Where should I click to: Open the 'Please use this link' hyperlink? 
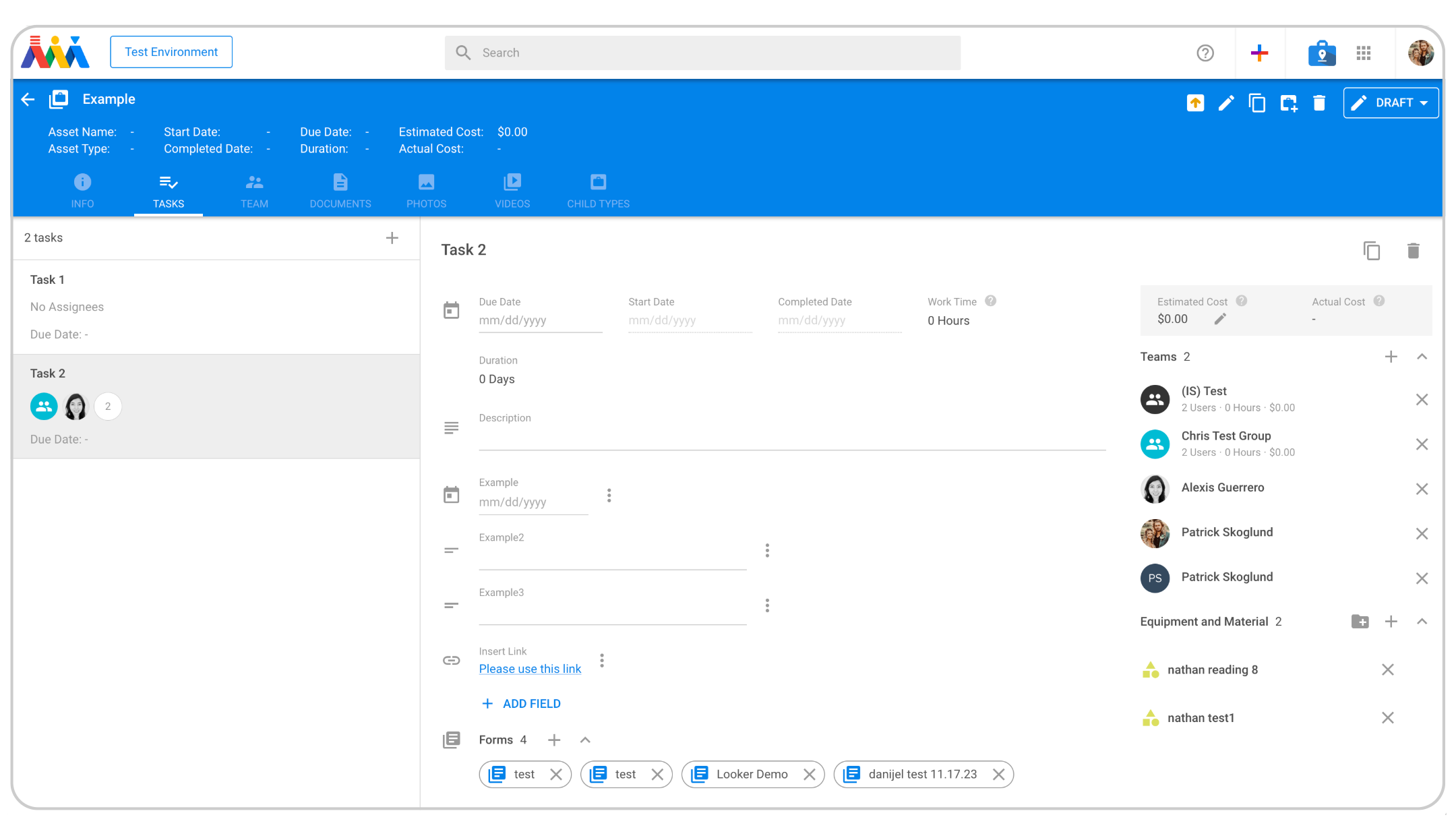click(x=530, y=668)
